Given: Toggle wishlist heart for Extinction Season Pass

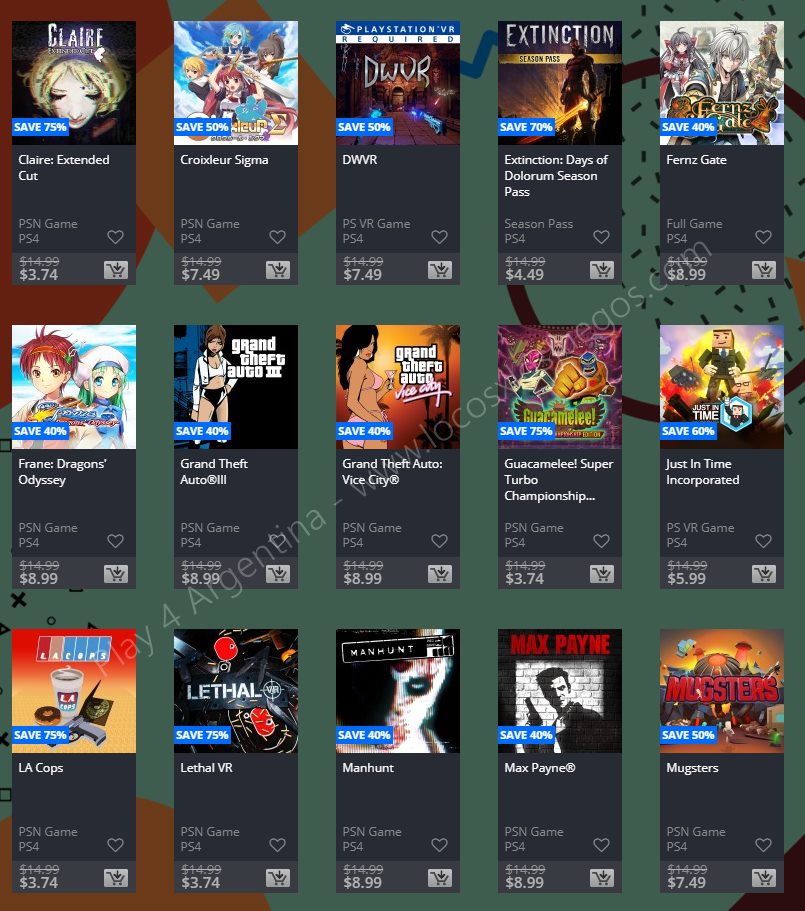Looking at the screenshot, I should coord(602,237).
